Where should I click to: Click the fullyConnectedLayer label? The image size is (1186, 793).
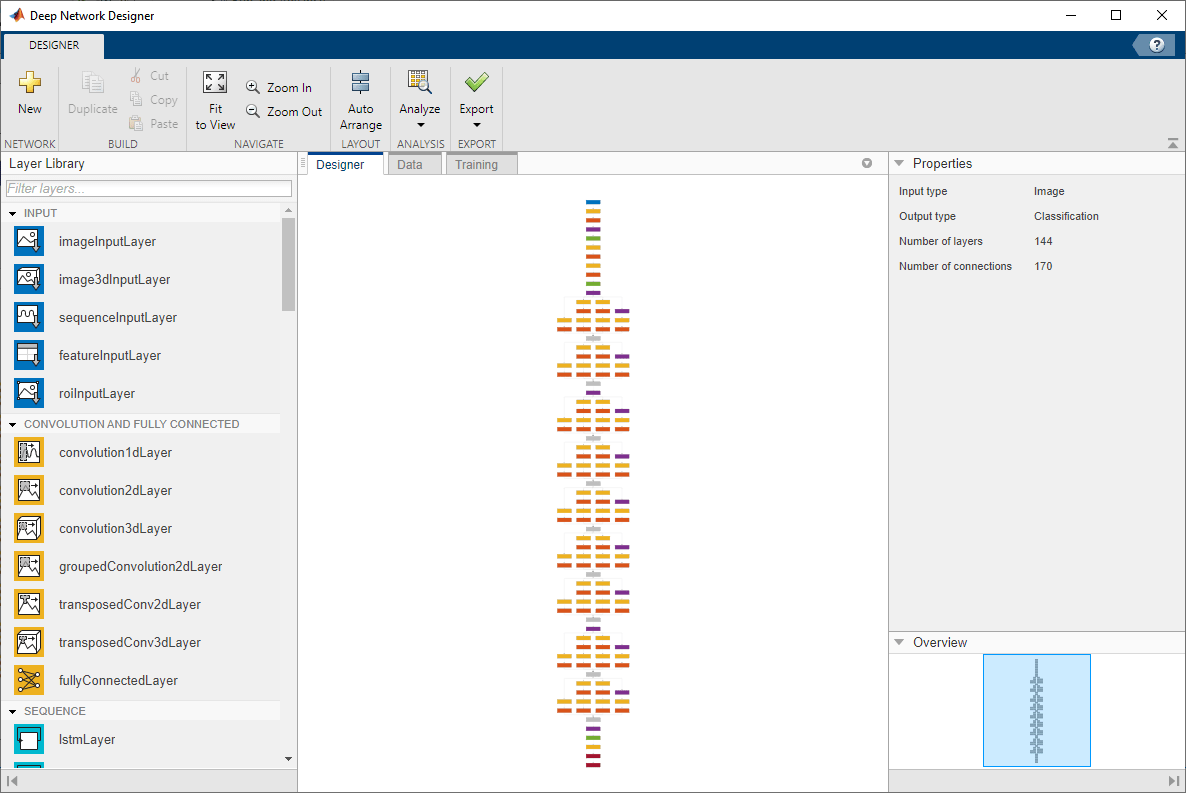tap(118, 680)
